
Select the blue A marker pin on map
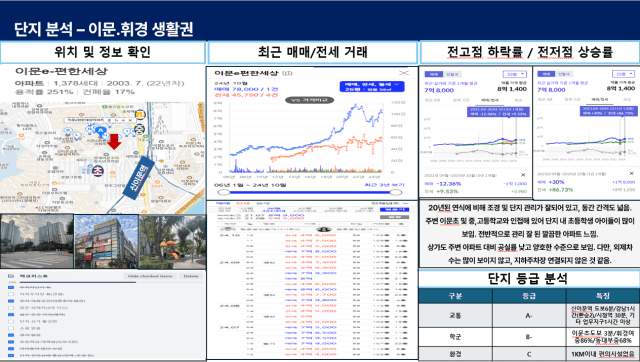pyautogui.click(x=100, y=131)
